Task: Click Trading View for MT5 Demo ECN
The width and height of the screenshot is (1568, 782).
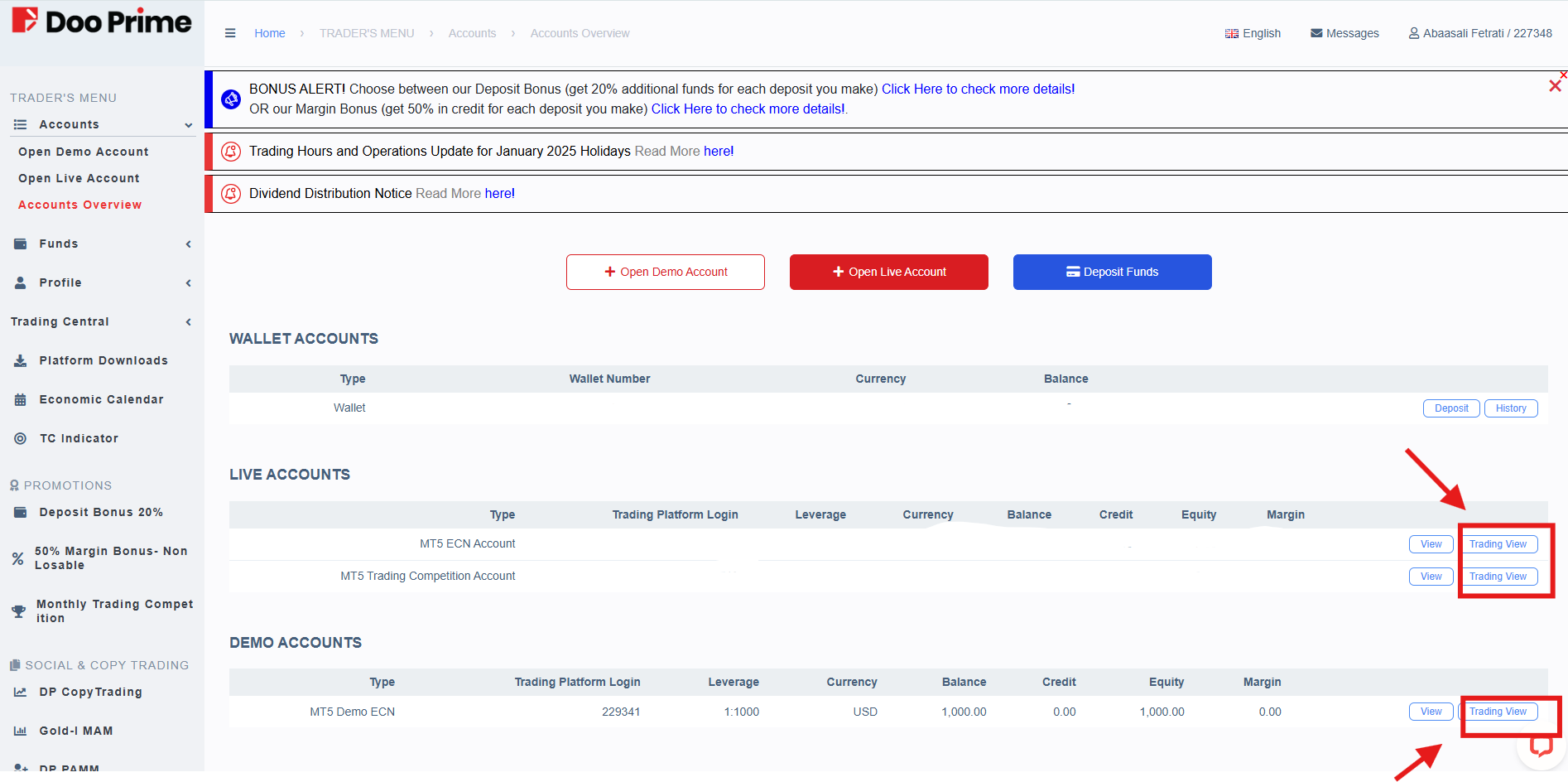Action: 1498,712
